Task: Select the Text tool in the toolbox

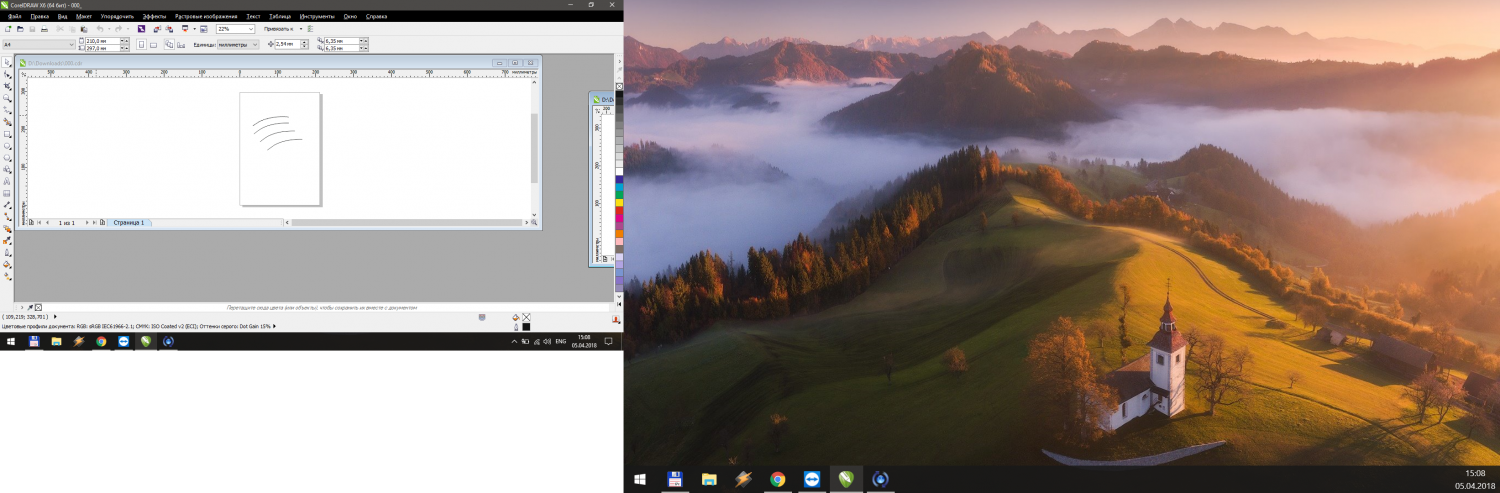Action: coord(7,180)
